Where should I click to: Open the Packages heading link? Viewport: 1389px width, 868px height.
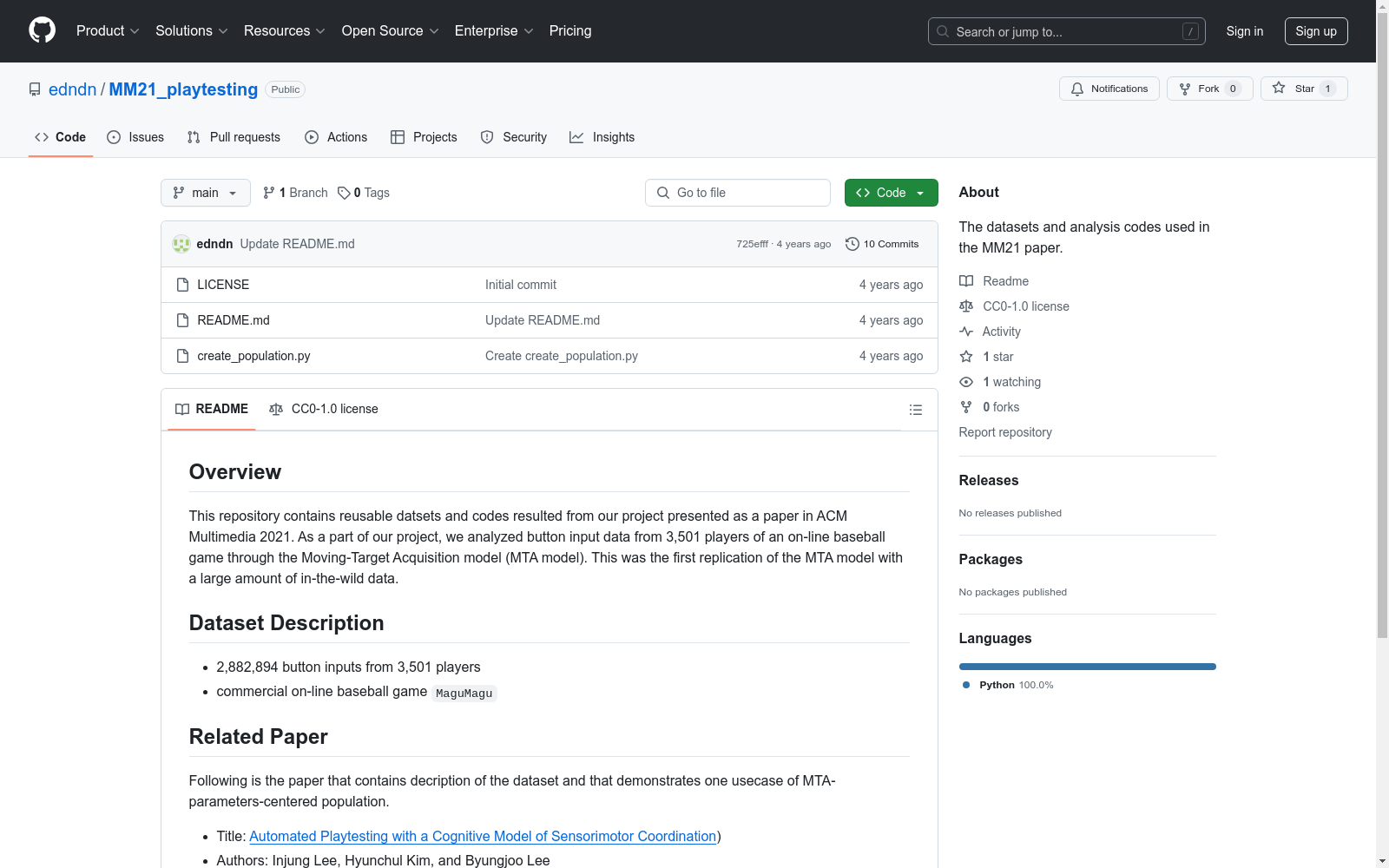coord(991,559)
